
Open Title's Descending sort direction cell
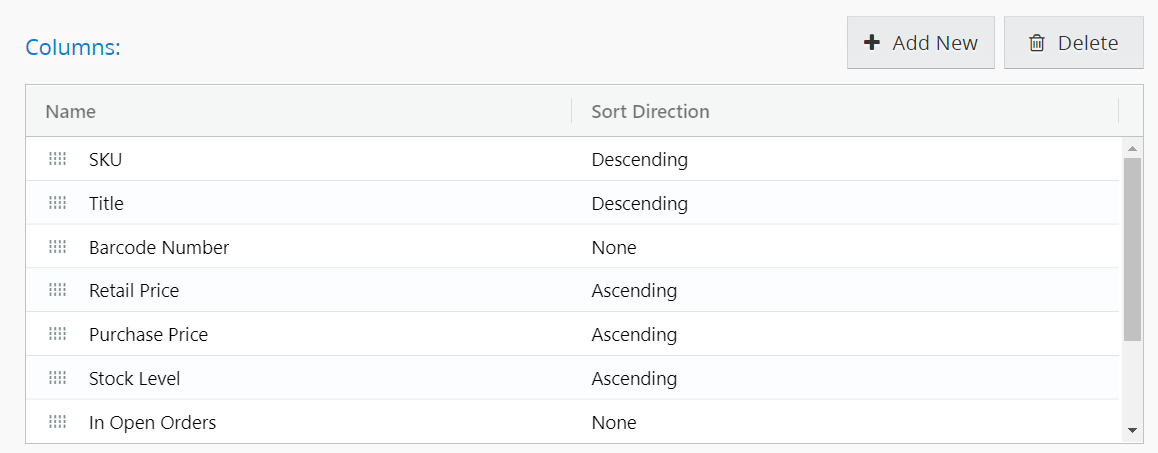coord(640,203)
